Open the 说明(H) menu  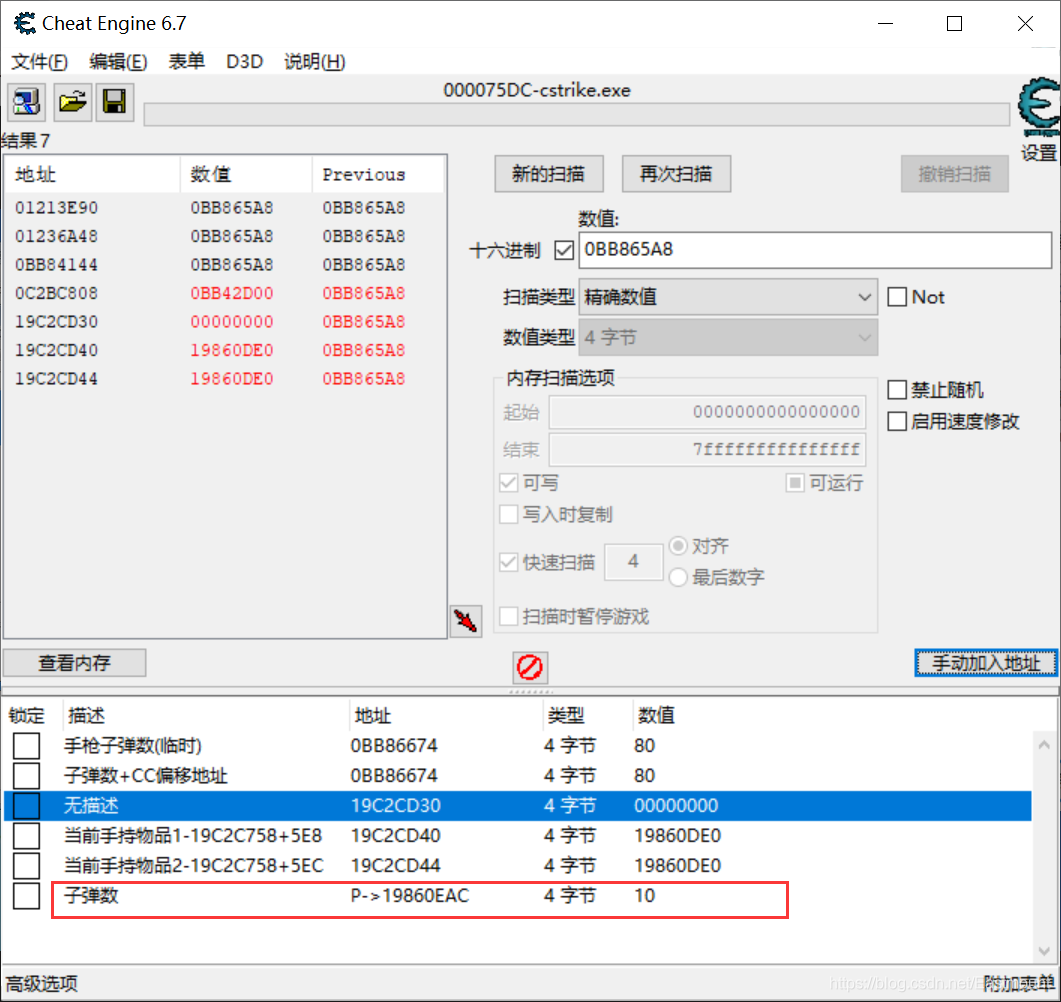[315, 62]
